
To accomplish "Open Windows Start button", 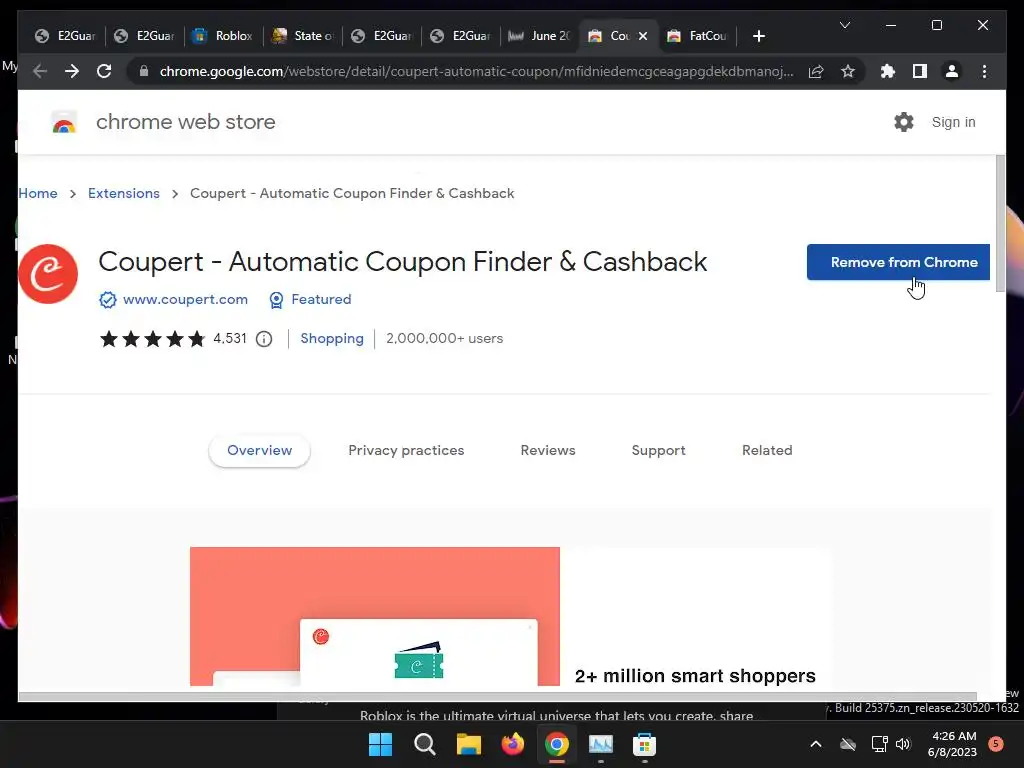I will tap(380, 744).
